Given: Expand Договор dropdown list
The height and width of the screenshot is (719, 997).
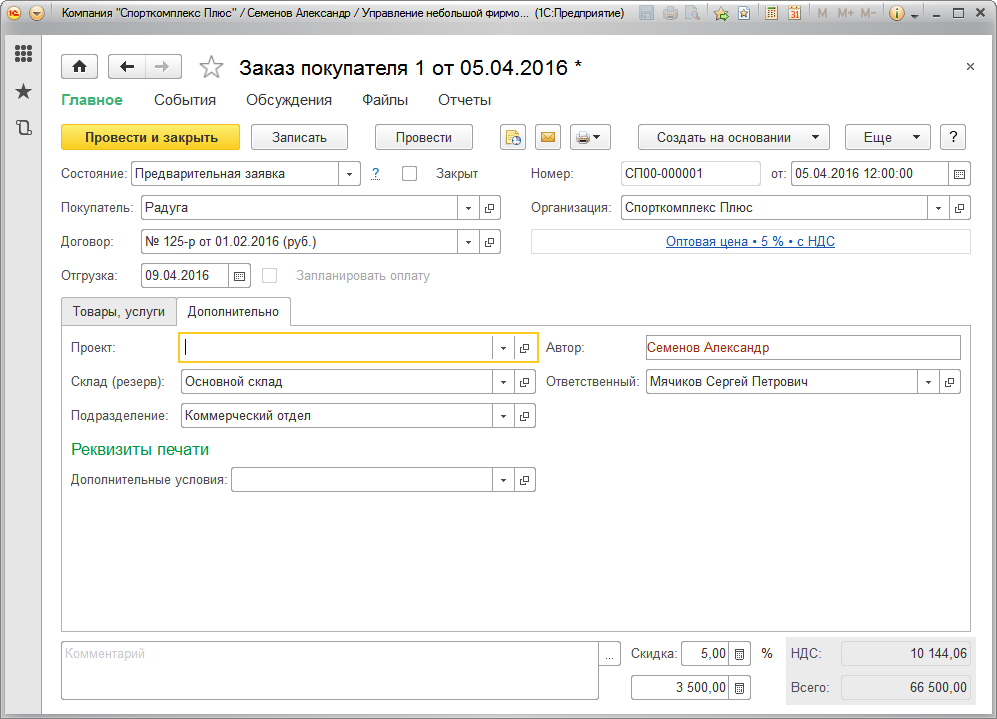Looking at the screenshot, I should click(x=469, y=242).
